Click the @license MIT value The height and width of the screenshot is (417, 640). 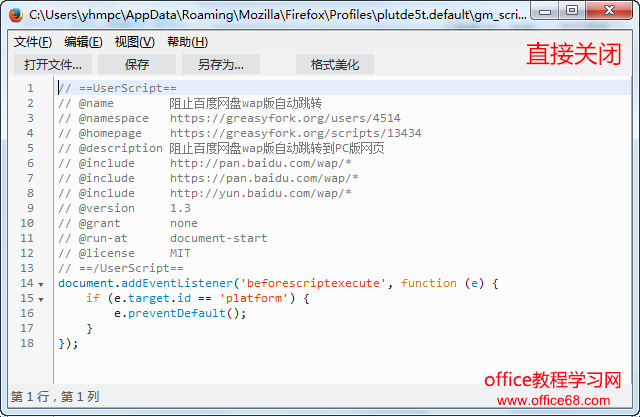(180, 253)
